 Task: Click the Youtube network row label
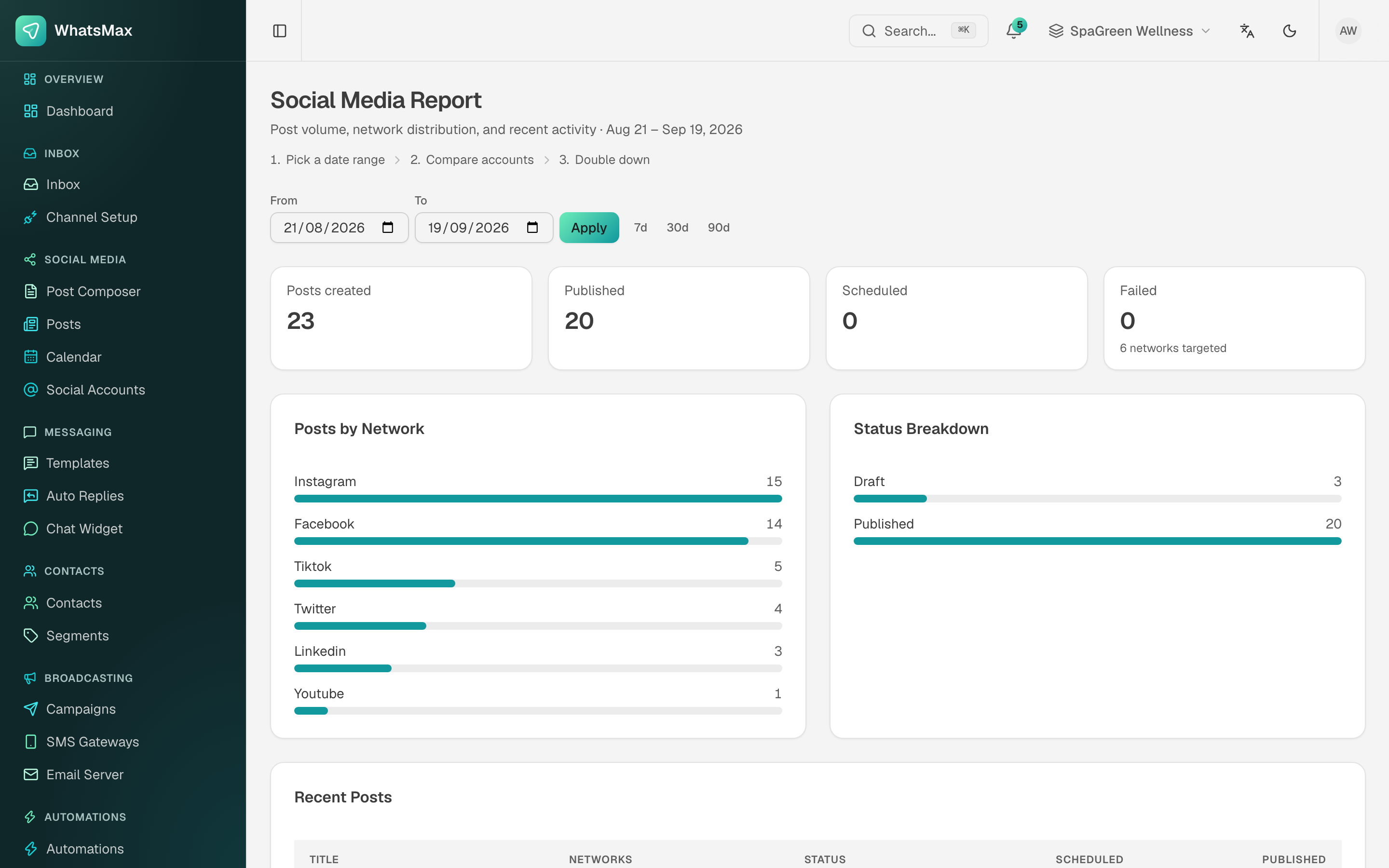(x=318, y=693)
